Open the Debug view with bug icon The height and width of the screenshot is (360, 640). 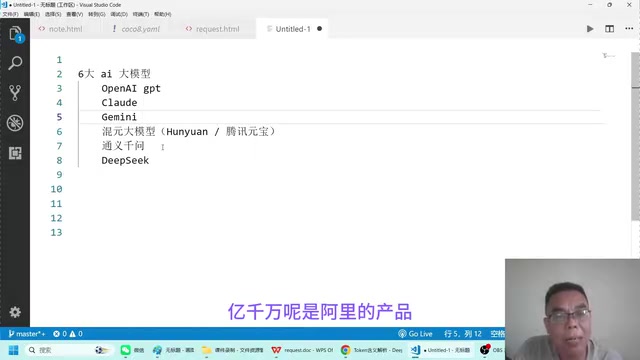point(15,123)
